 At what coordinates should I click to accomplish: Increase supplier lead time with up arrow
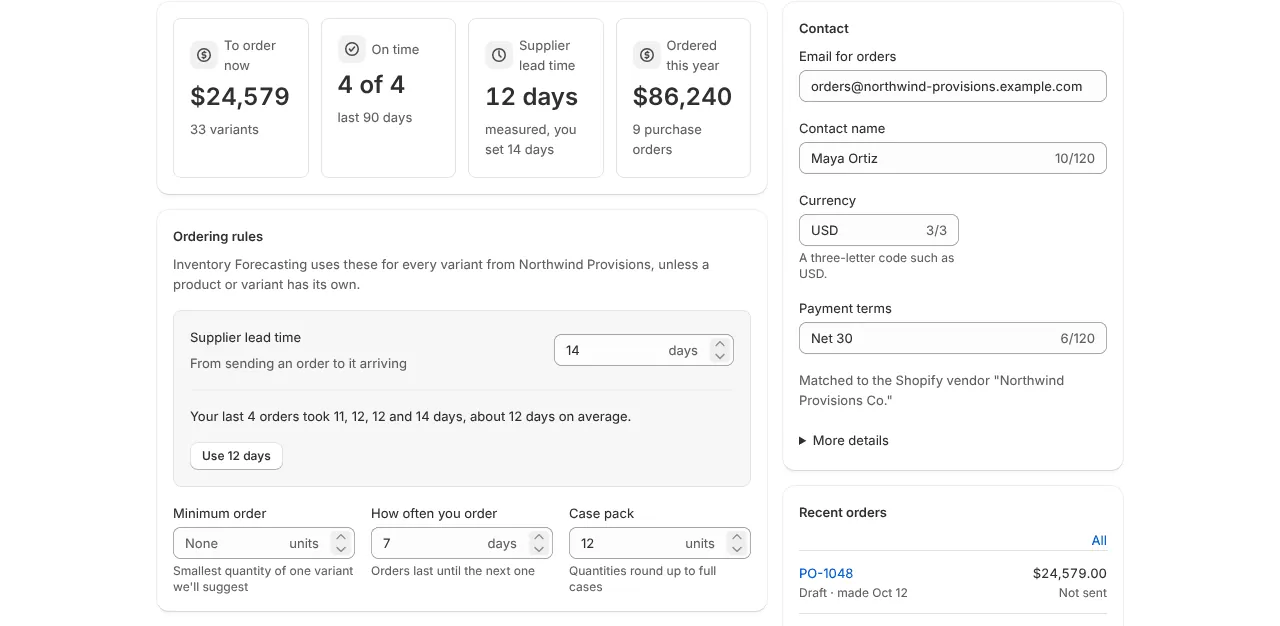719,344
